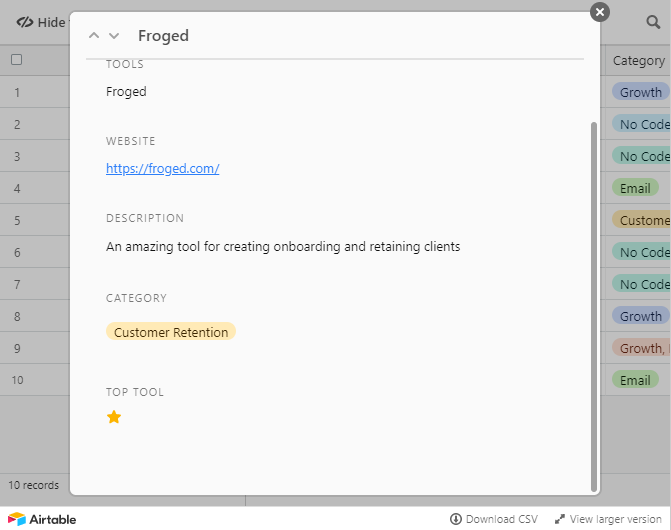Select the Email tag in row 4
Image resolution: width=671 pixels, height=530 pixels.
[x=635, y=188]
